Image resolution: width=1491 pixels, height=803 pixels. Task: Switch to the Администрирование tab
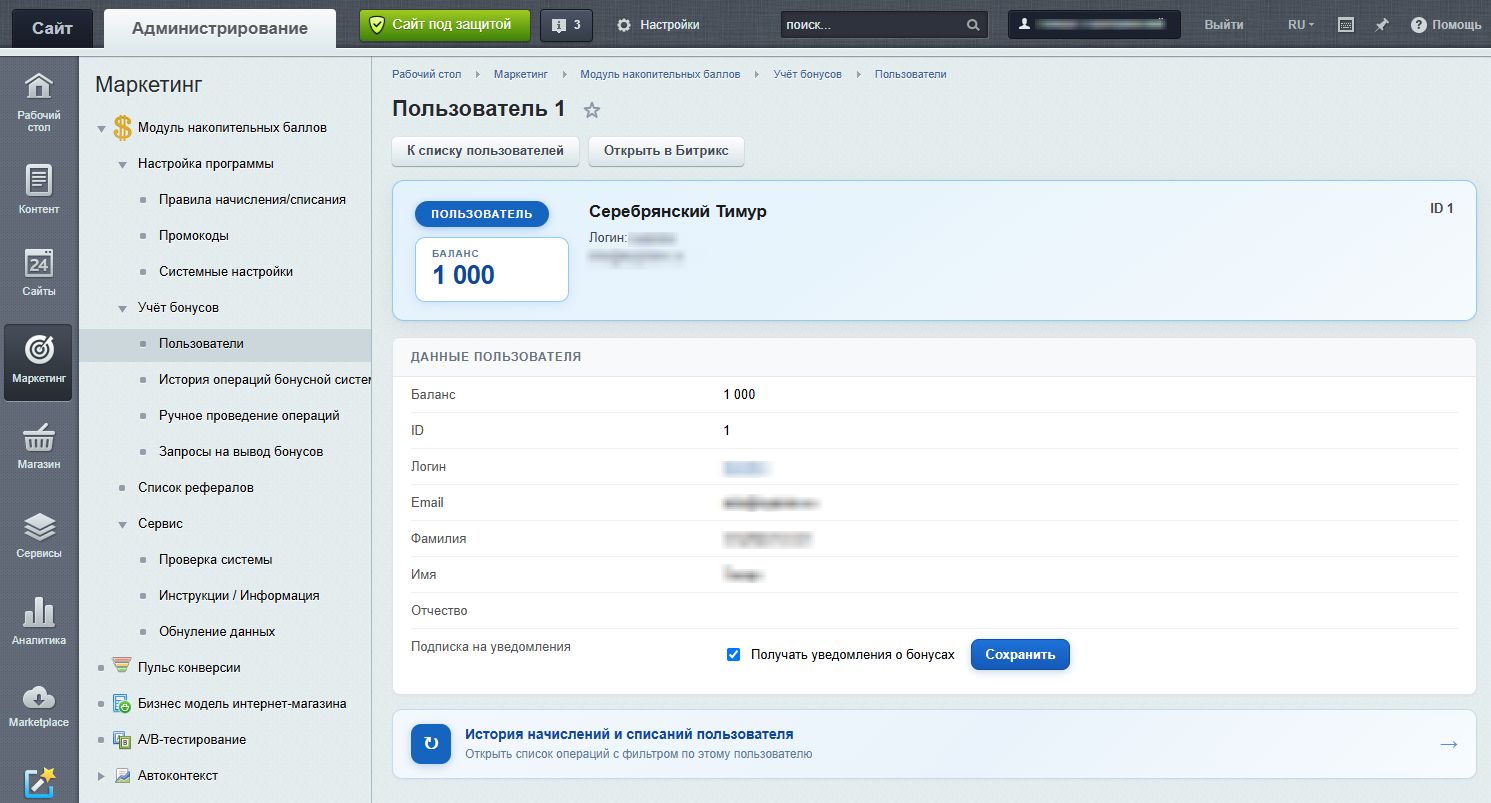point(220,28)
